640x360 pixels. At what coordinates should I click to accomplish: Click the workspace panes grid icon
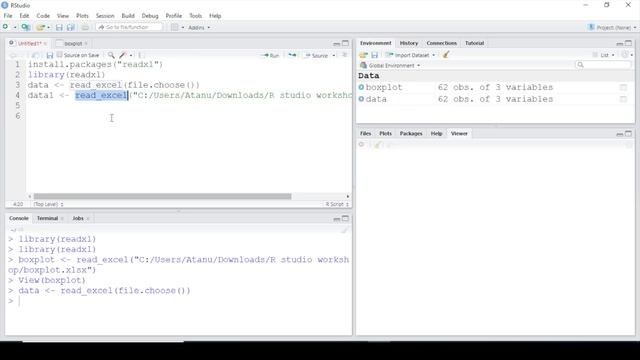coord(175,27)
